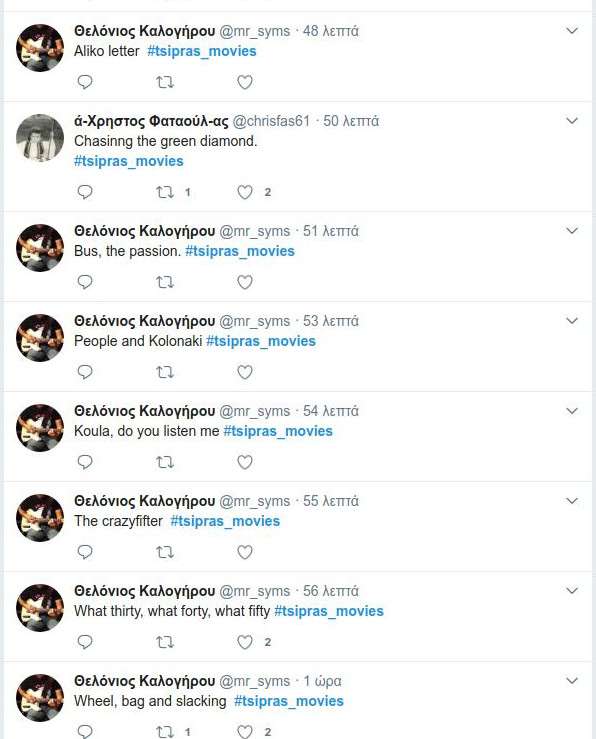The width and height of the screenshot is (596, 739).
Task: Like the 'Chasinng the green diamond' tweet
Action: tap(245, 192)
